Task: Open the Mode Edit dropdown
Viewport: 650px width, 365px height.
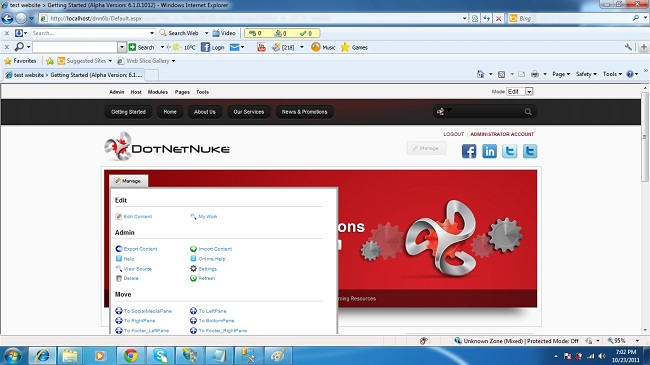Action: click(520, 92)
